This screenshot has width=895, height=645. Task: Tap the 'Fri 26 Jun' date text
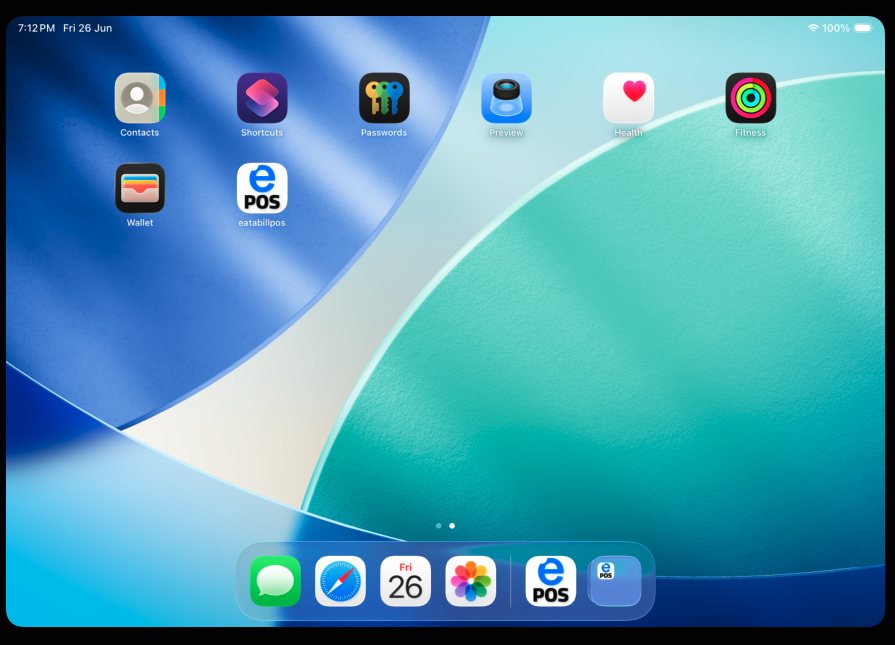87,28
